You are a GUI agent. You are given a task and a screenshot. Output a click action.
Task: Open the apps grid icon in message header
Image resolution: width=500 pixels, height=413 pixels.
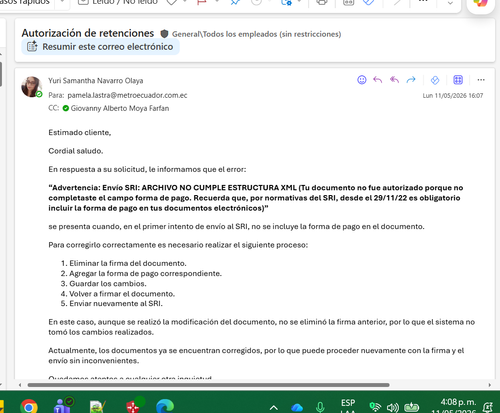coord(458,80)
